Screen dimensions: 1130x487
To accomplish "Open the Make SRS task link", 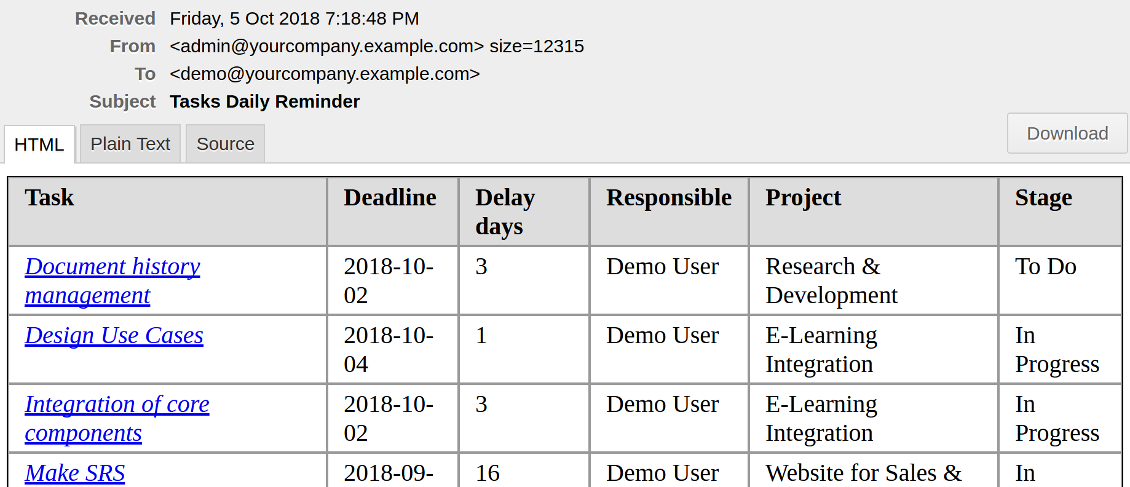I will pos(75,473).
